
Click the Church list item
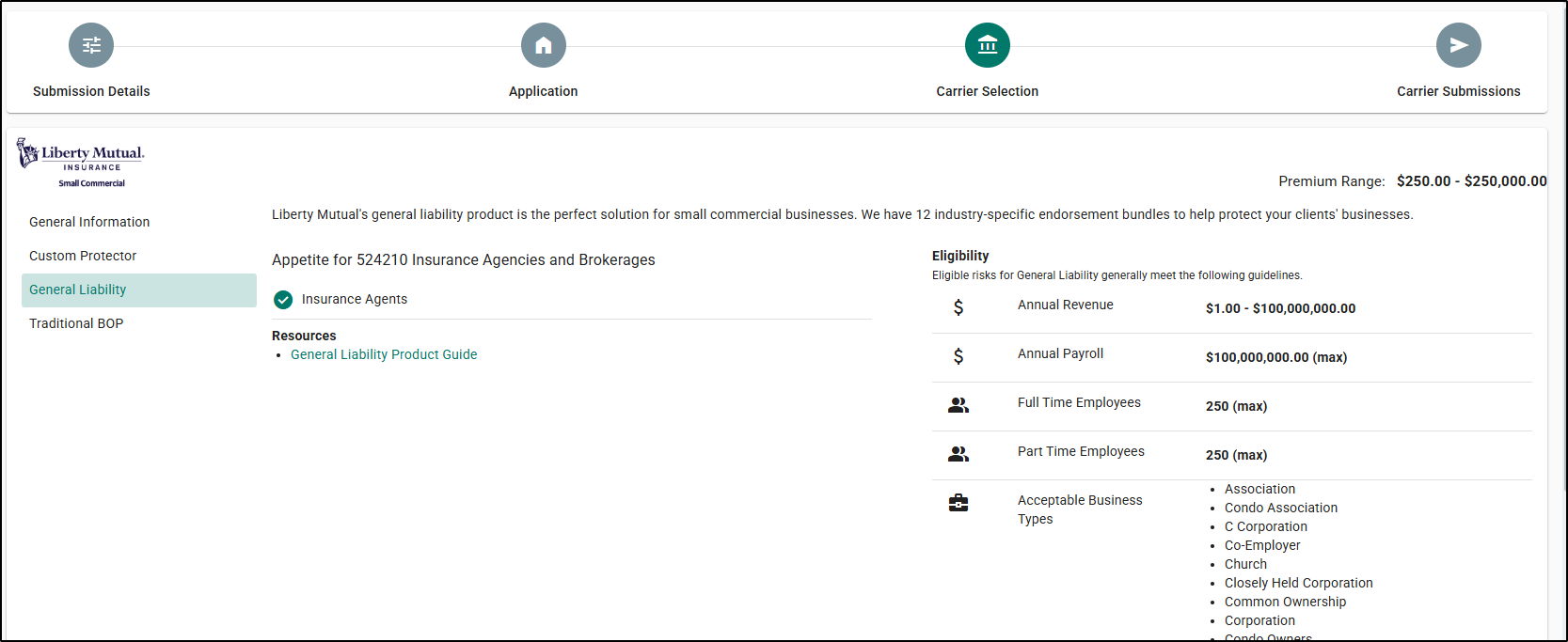tap(1245, 564)
